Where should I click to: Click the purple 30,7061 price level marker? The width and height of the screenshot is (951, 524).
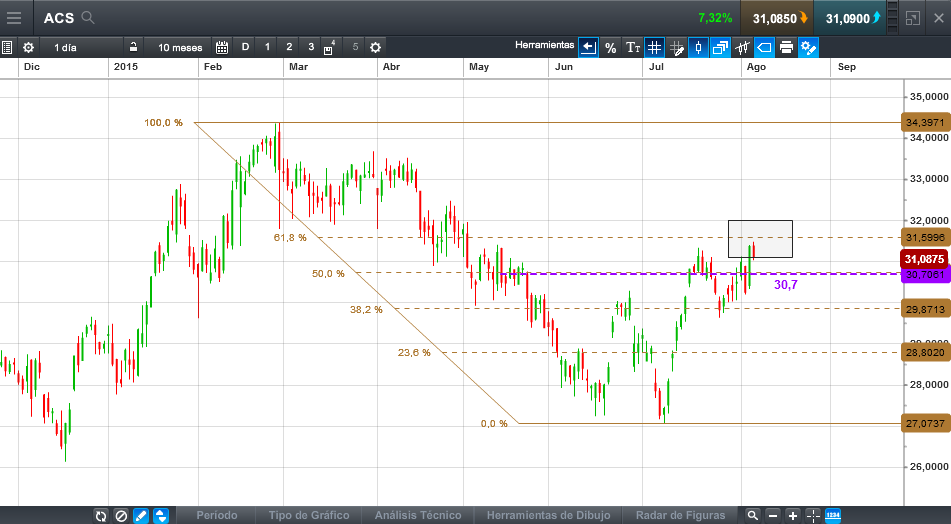tap(925, 274)
